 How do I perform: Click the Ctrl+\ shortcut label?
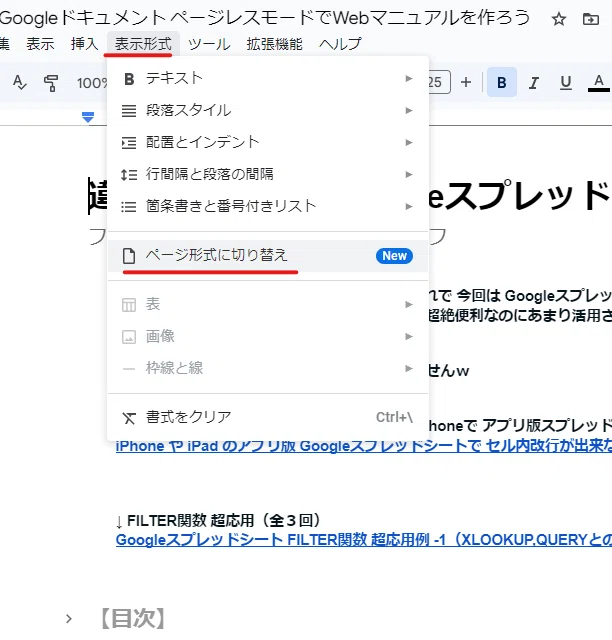(394, 417)
